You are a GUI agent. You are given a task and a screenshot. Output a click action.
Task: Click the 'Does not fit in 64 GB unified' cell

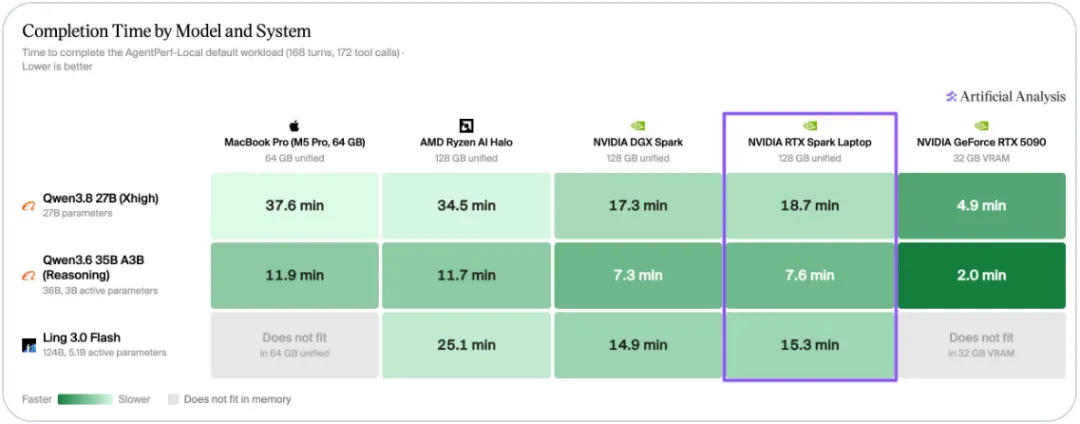pos(295,345)
